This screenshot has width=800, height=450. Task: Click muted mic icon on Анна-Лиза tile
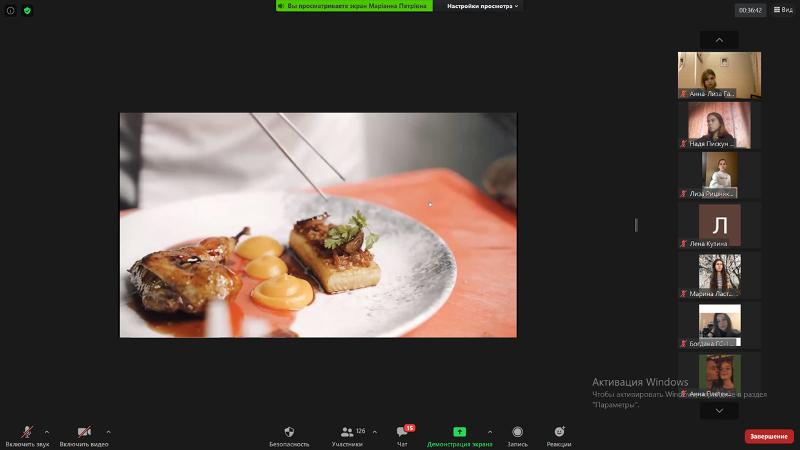click(684, 93)
